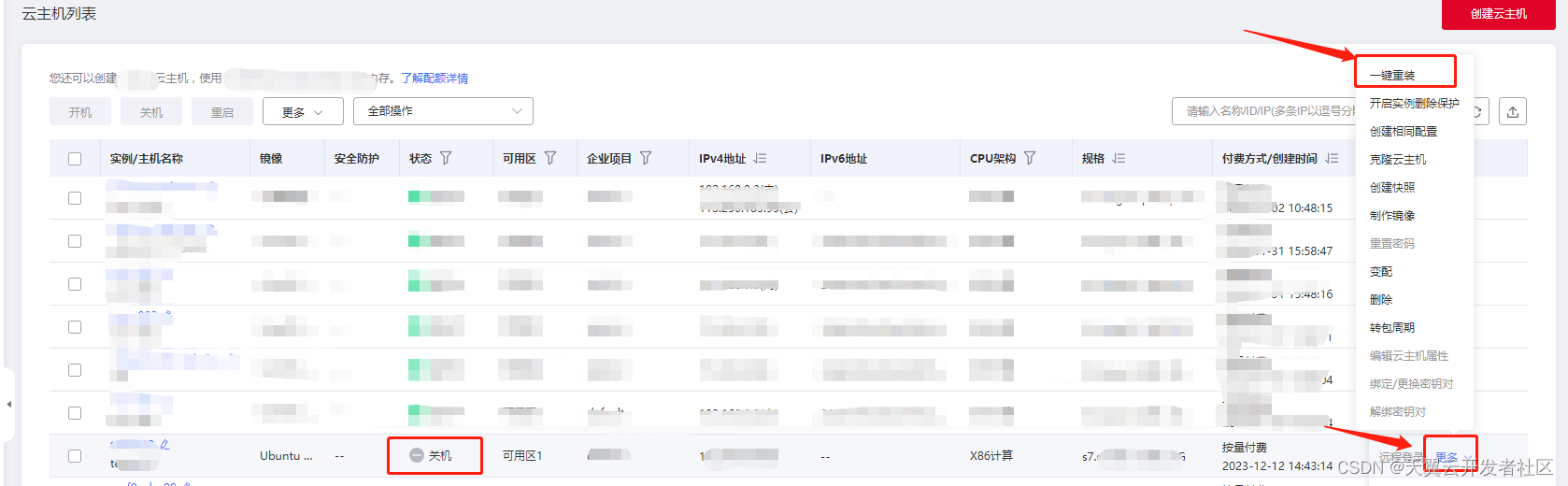Click the filter icon beside 可用区 column
The height and width of the screenshot is (486, 1568).
point(550,158)
